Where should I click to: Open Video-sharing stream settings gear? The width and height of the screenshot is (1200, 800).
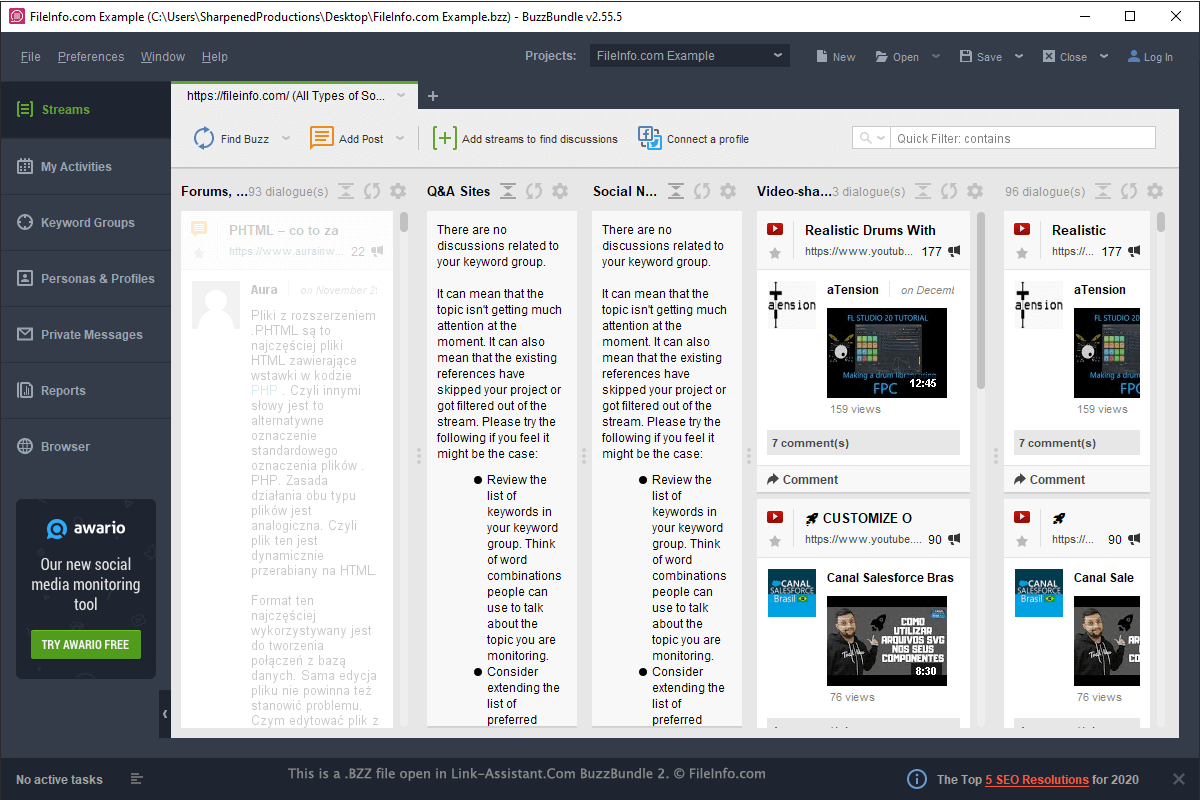pyautogui.click(x=976, y=191)
